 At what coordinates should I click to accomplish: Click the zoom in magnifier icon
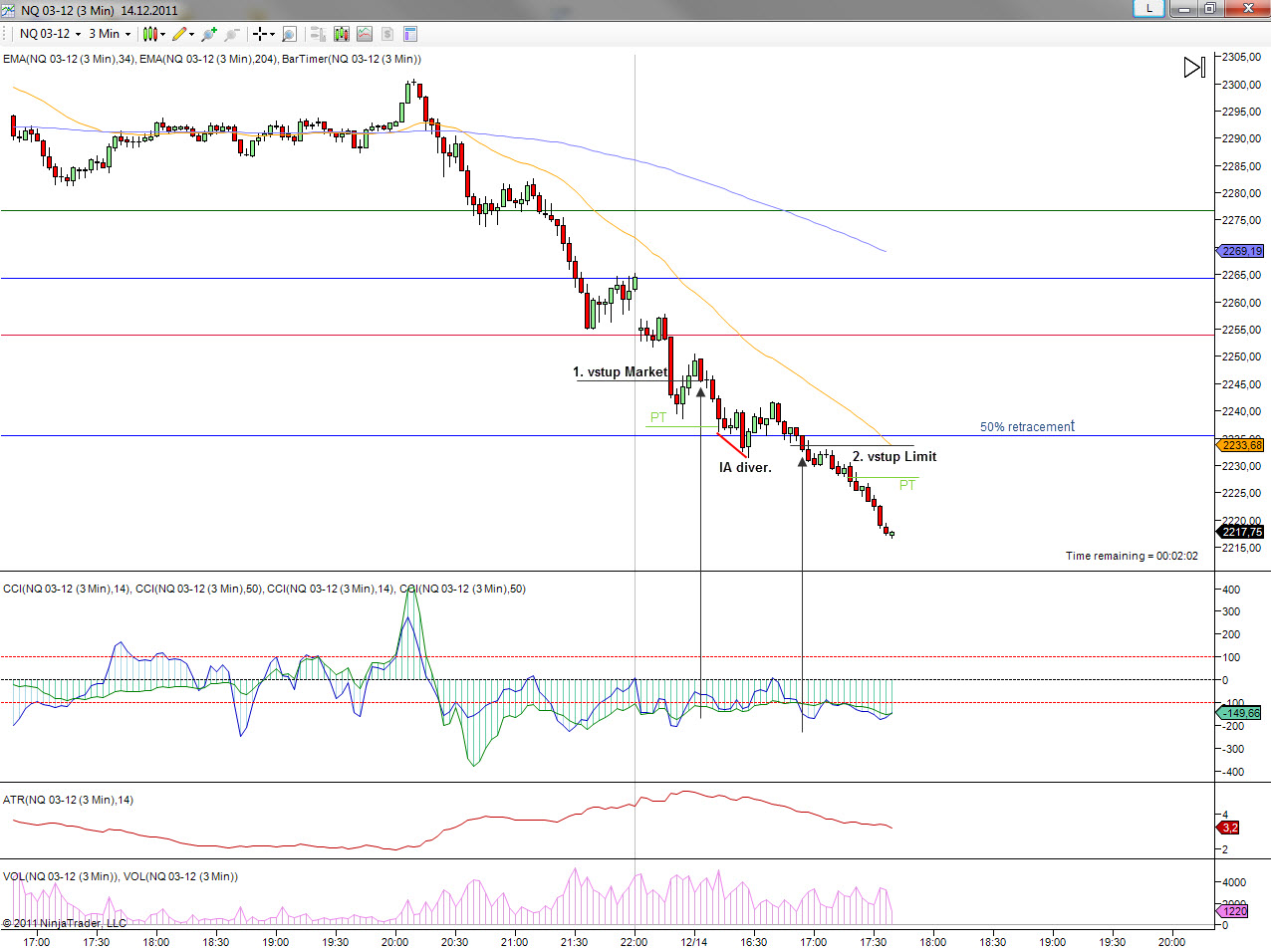(x=209, y=34)
